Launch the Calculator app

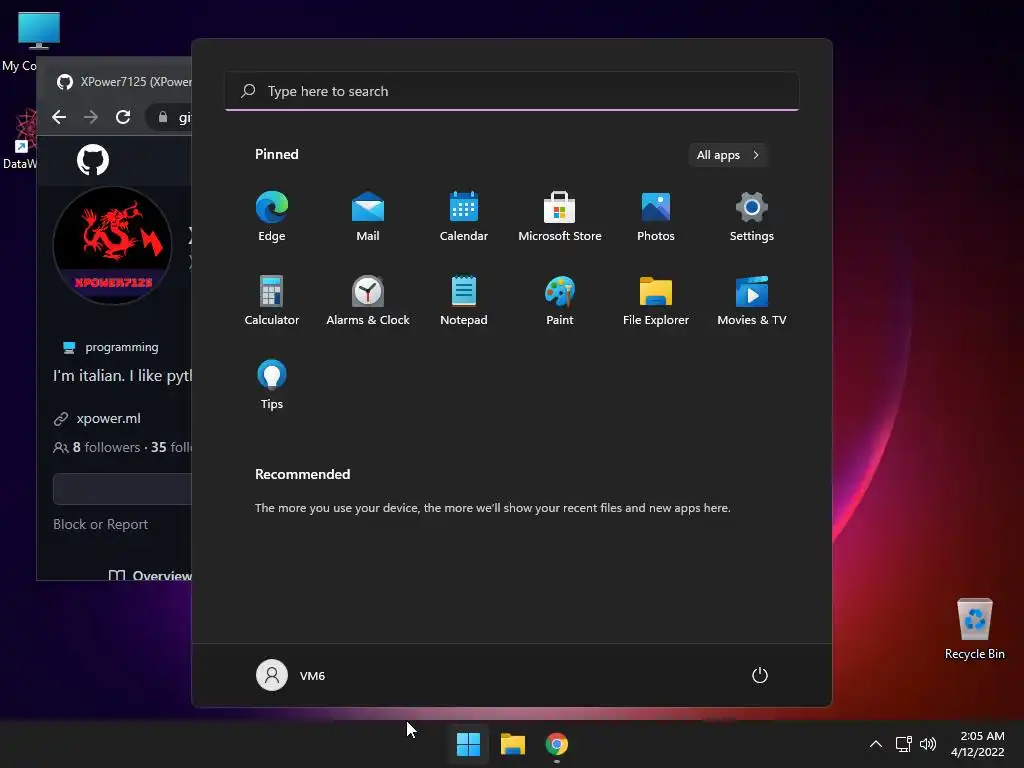pos(272,300)
